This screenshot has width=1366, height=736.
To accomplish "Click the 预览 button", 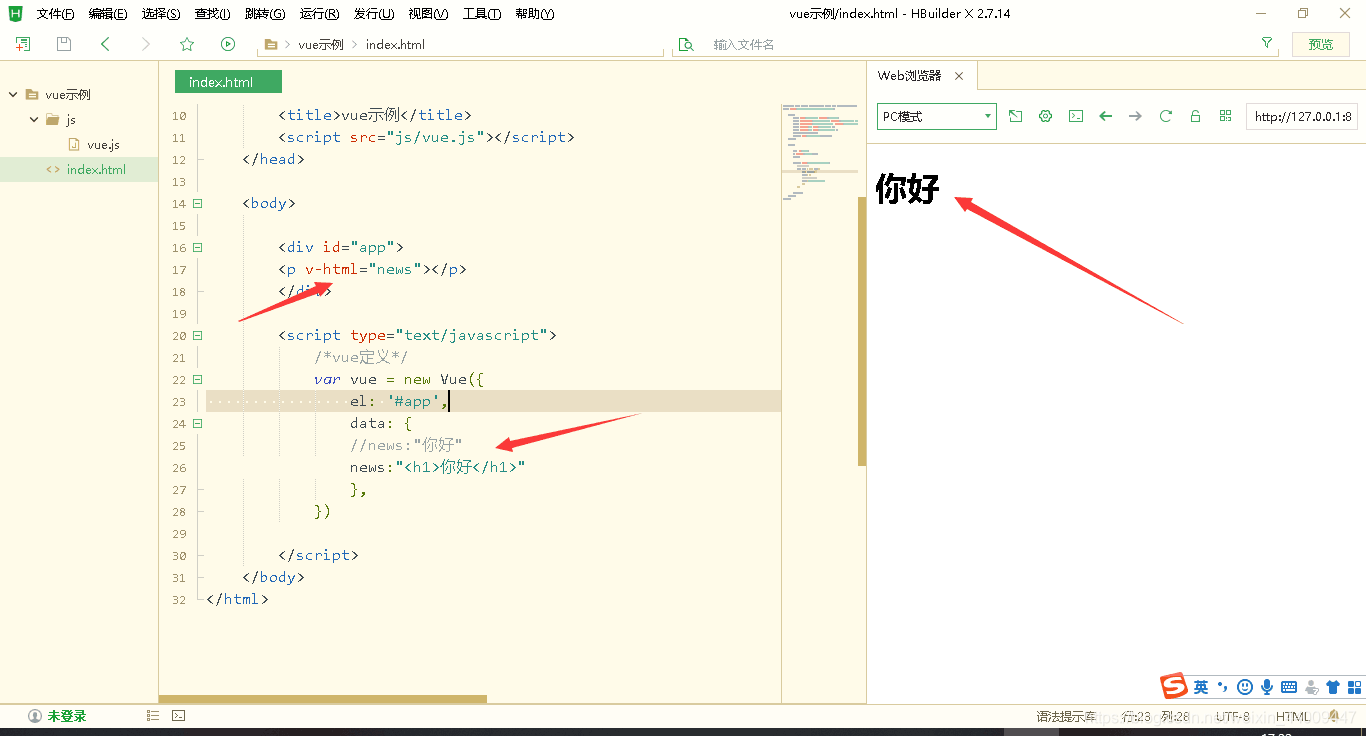I will point(1321,44).
